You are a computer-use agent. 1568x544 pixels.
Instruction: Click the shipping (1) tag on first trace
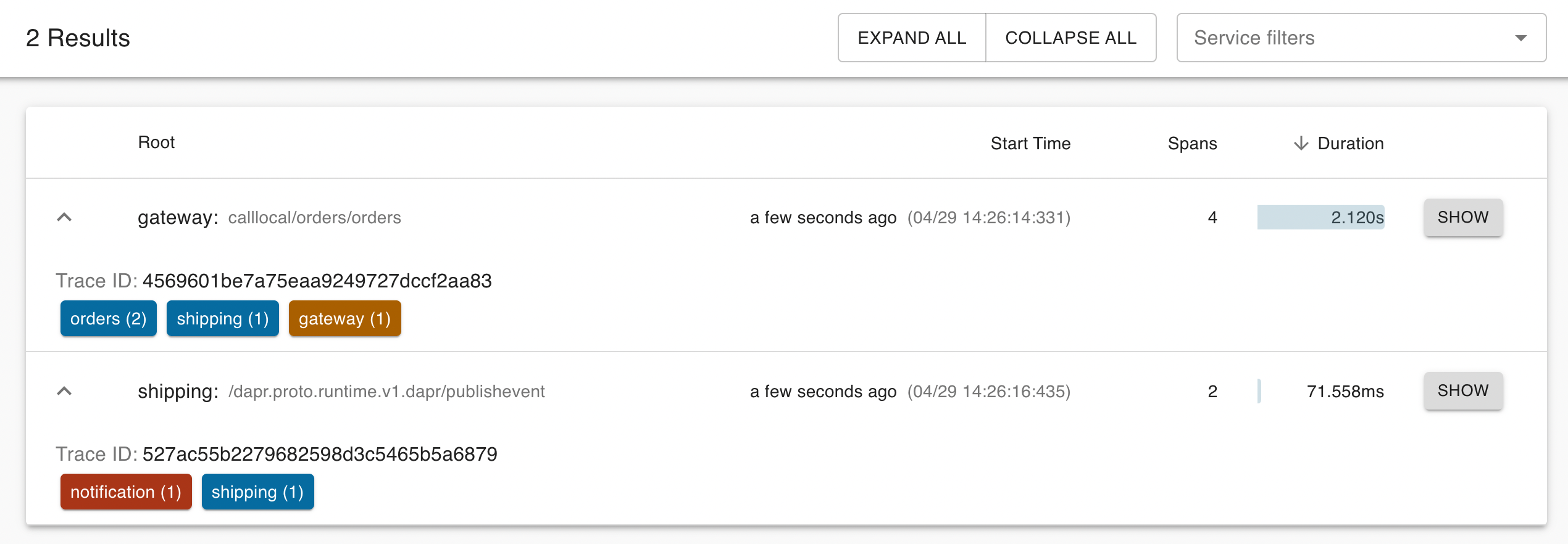coord(222,318)
